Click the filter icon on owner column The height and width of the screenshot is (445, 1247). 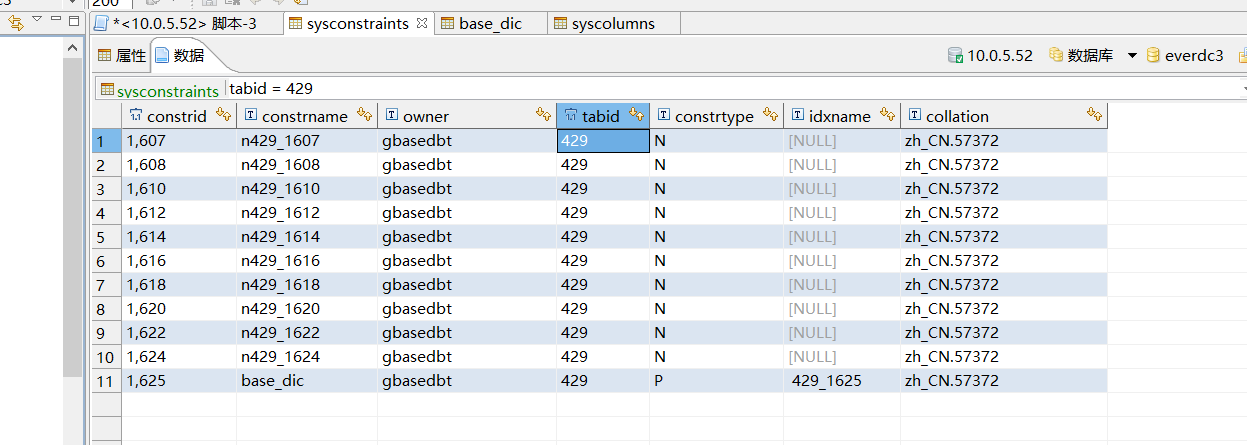coord(543,115)
